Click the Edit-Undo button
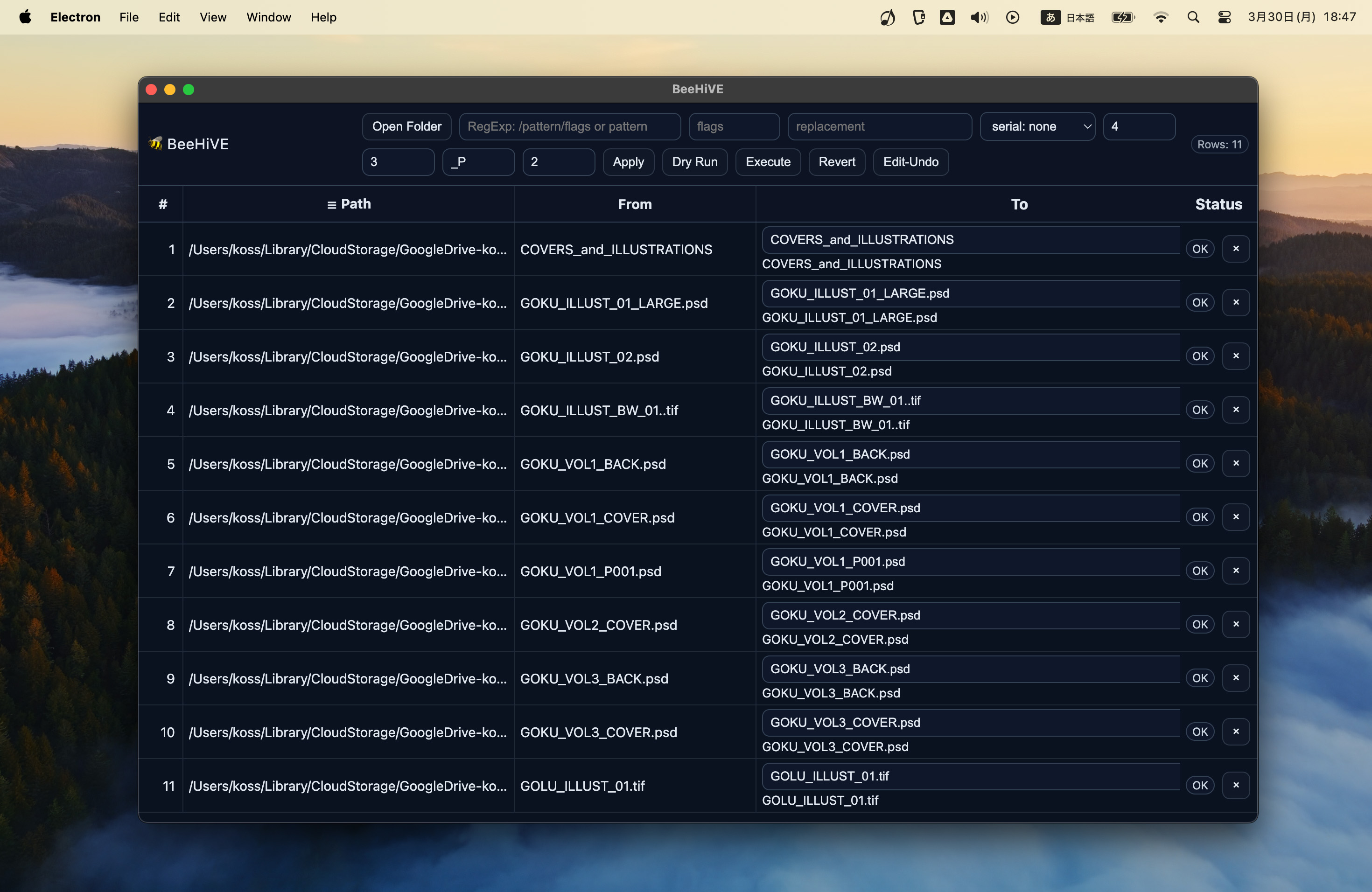Image resolution: width=1372 pixels, height=892 pixels. pos(910,162)
